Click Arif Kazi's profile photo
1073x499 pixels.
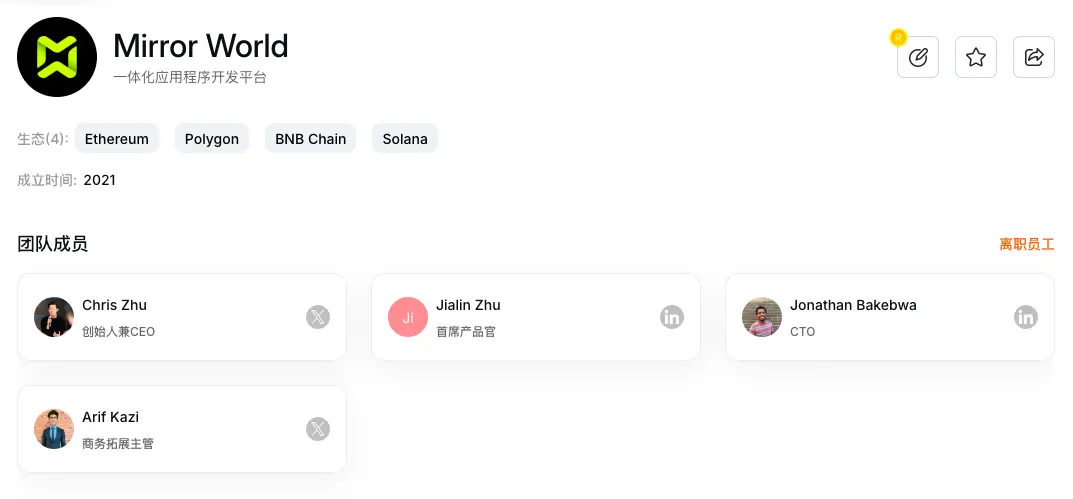coord(54,429)
